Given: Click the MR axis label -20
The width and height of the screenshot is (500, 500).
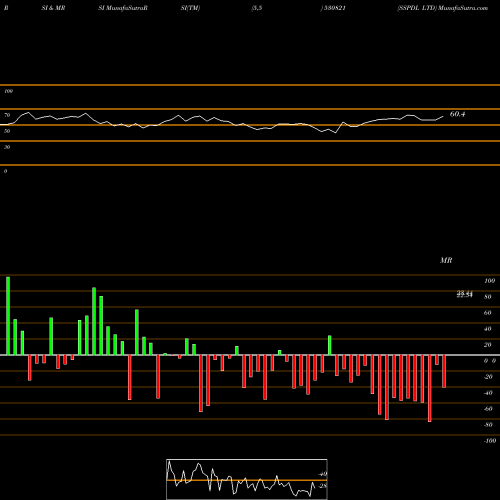Looking at the screenshot, I should click(488, 377).
